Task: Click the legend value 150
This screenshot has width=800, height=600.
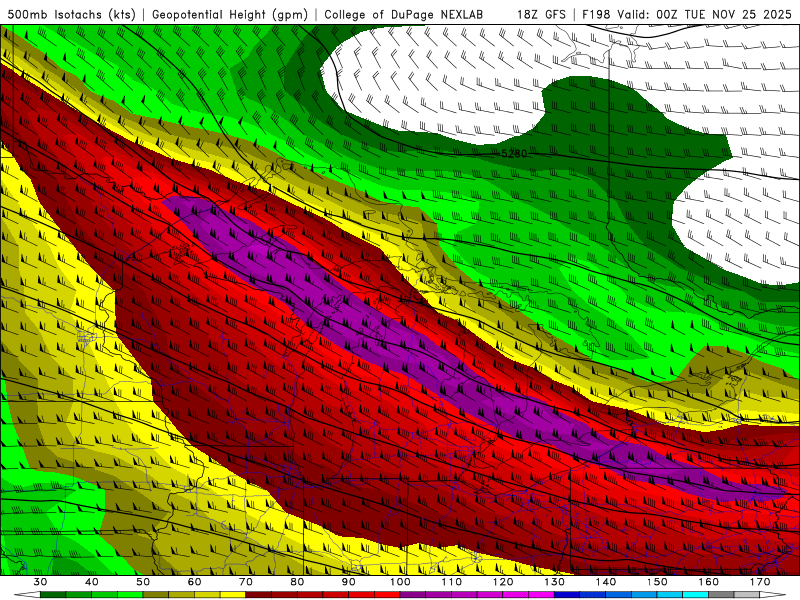Action: tap(657, 582)
